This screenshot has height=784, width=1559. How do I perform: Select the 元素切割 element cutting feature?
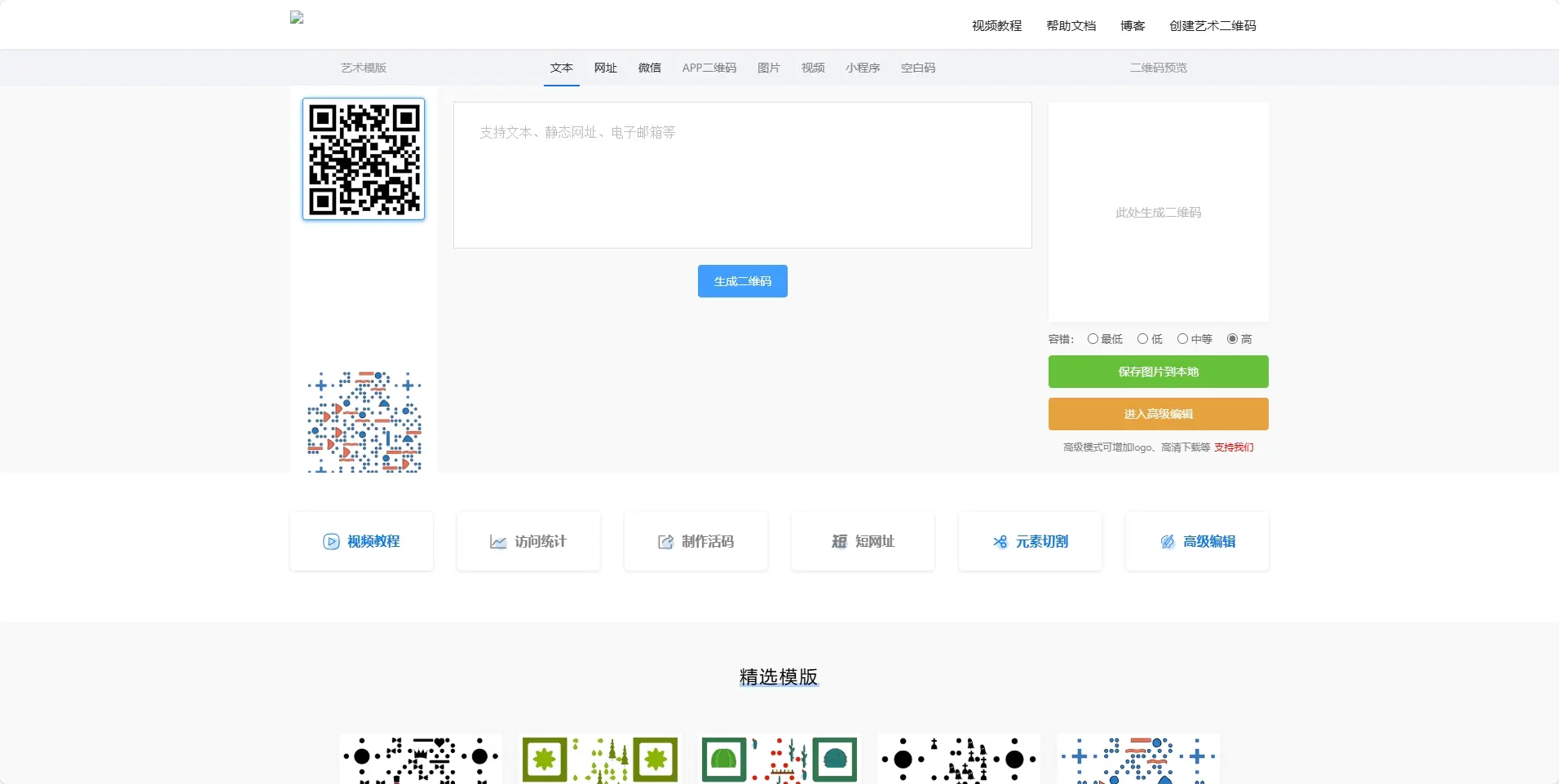[1030, 541]
